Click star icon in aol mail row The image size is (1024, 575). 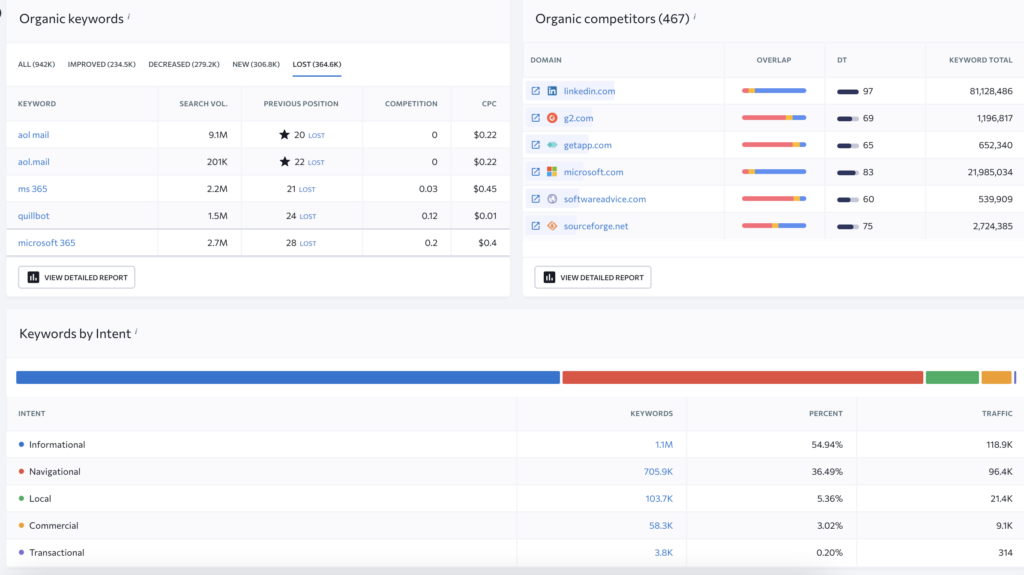284,135
